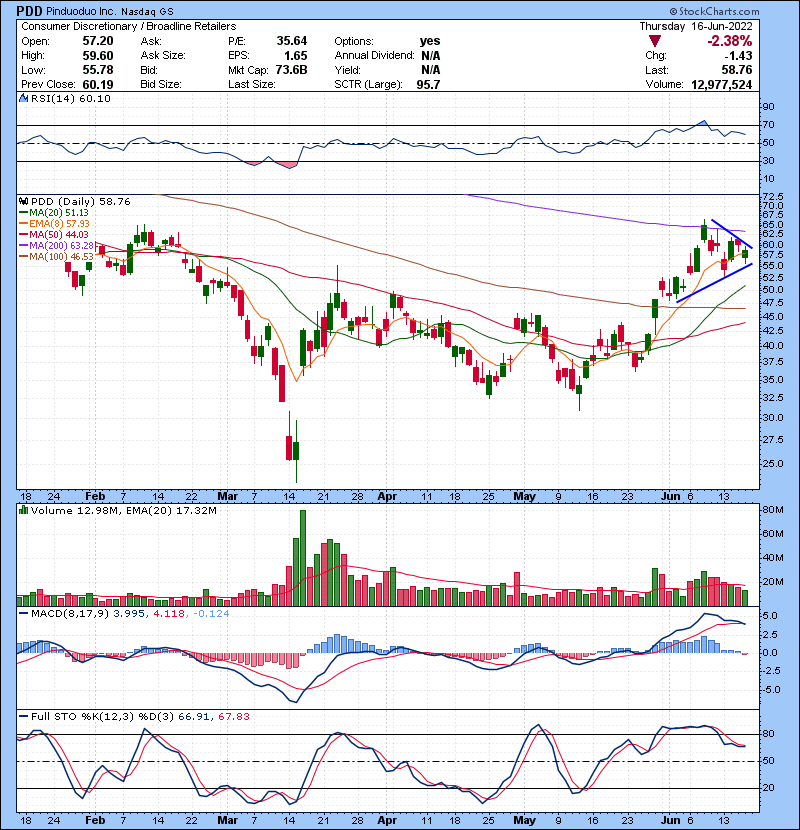Click the Last value in quote header

pos(737,70)
